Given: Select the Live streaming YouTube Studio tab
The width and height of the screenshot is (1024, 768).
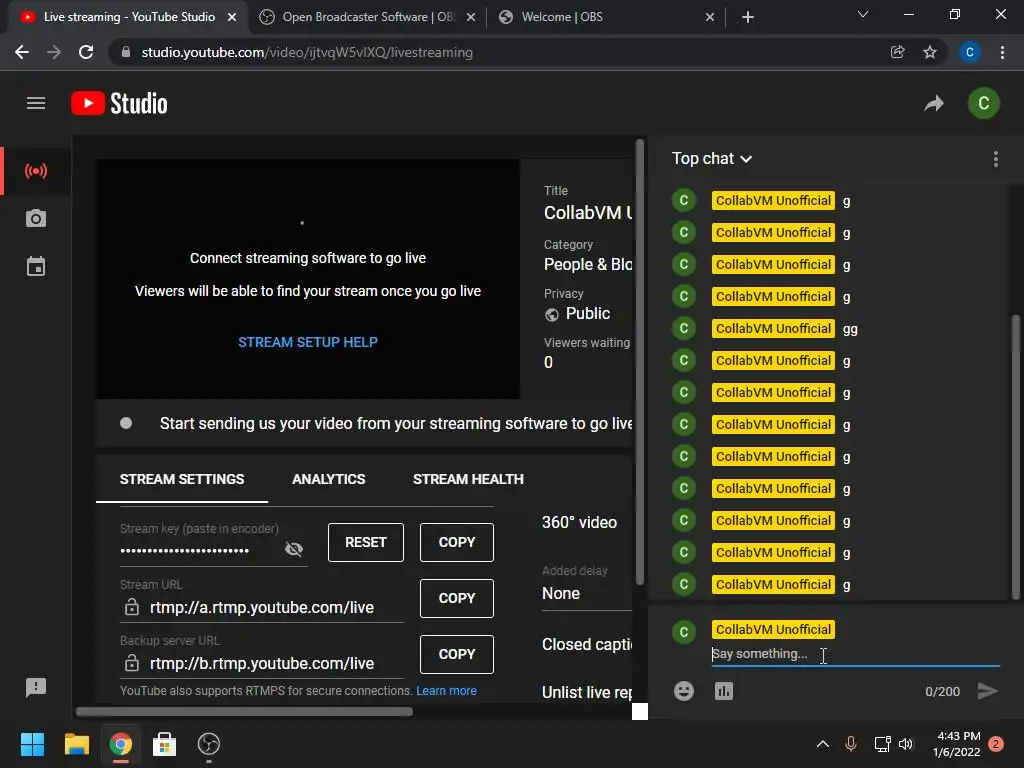Looking at the screenshot, I should 129,17.
